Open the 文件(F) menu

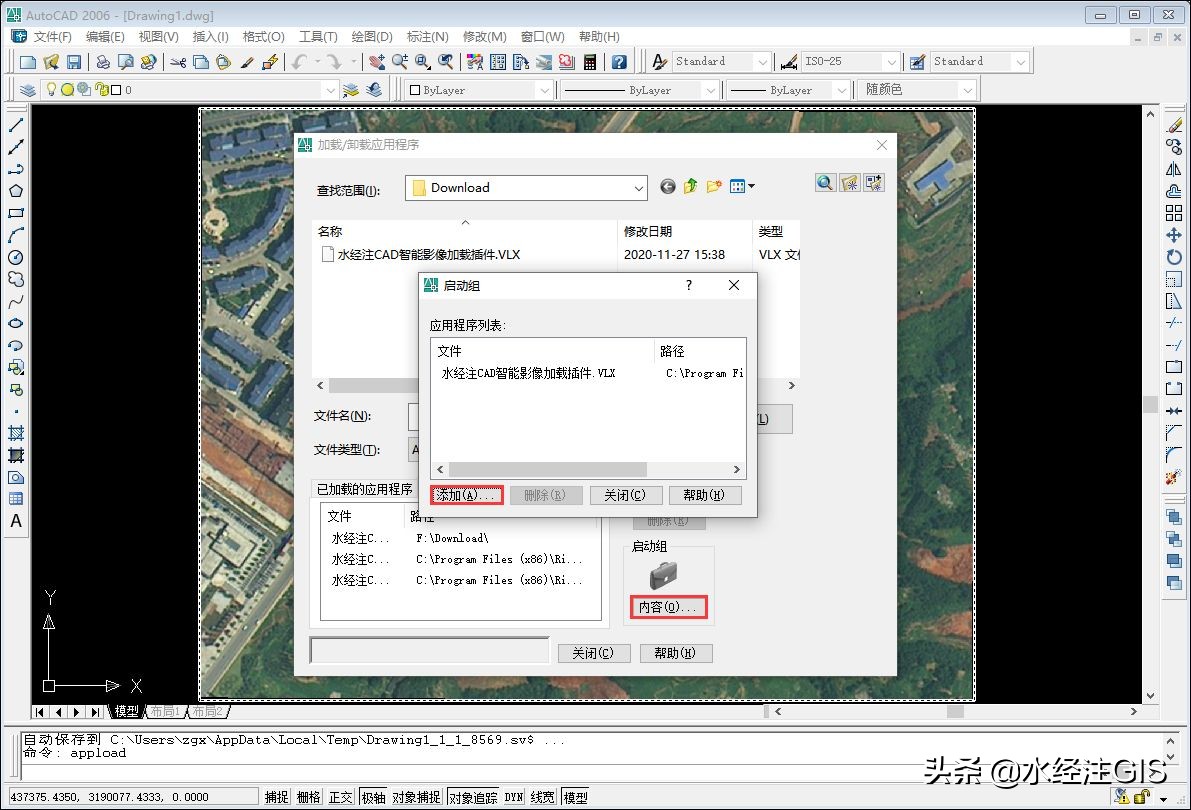click(x=52, y=36)
